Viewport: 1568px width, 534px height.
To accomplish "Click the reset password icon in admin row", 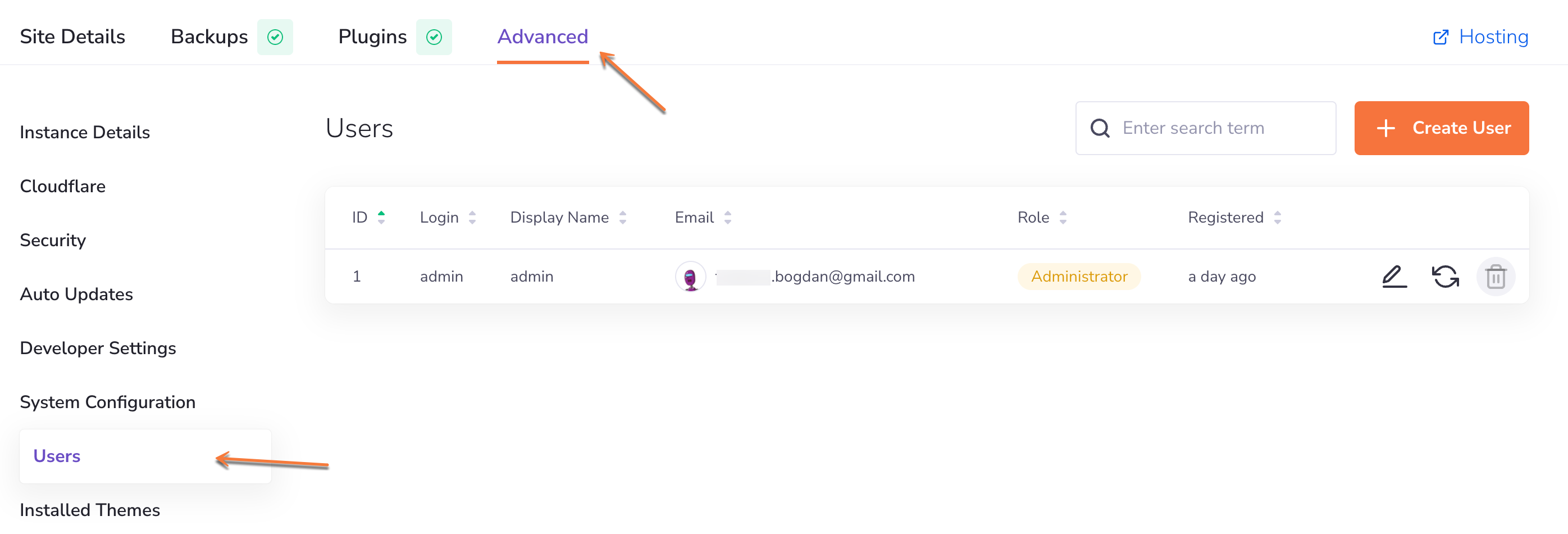I will 1445,276.
